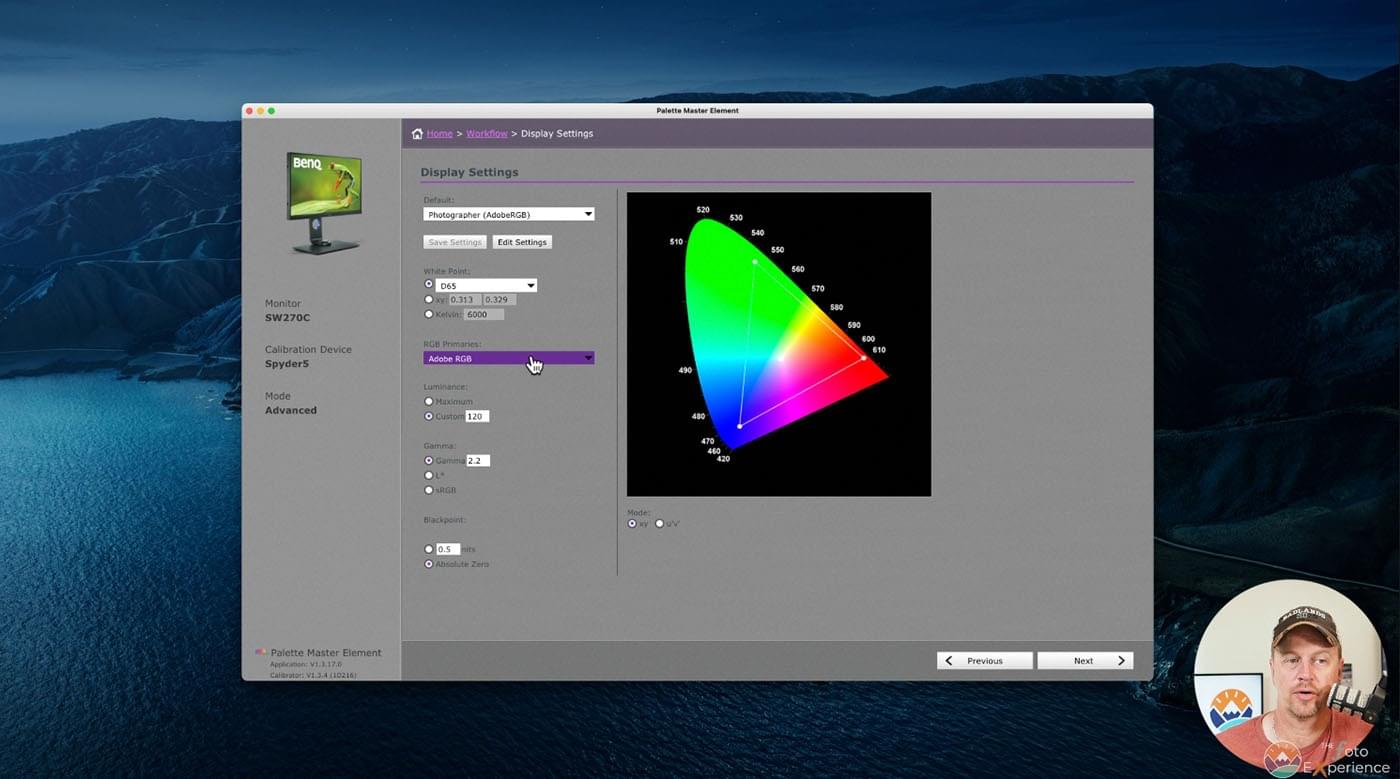The width and height of the screenshot is (1400, 779).
Task: Click the Palette Master Element logo icon
Action: tap(261, 653)
